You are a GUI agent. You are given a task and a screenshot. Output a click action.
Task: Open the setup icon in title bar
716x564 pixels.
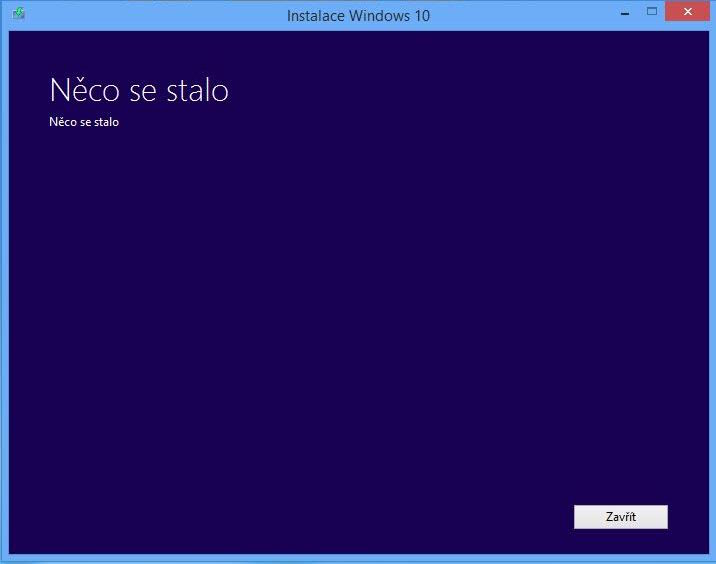19,14
